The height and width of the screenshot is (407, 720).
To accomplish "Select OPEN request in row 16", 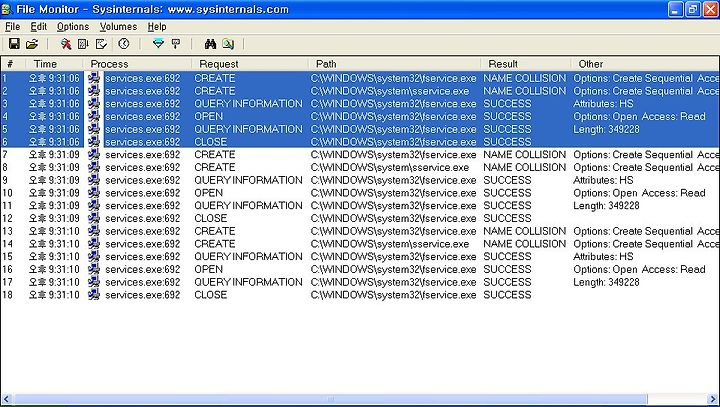I will [x=208, y=269].
